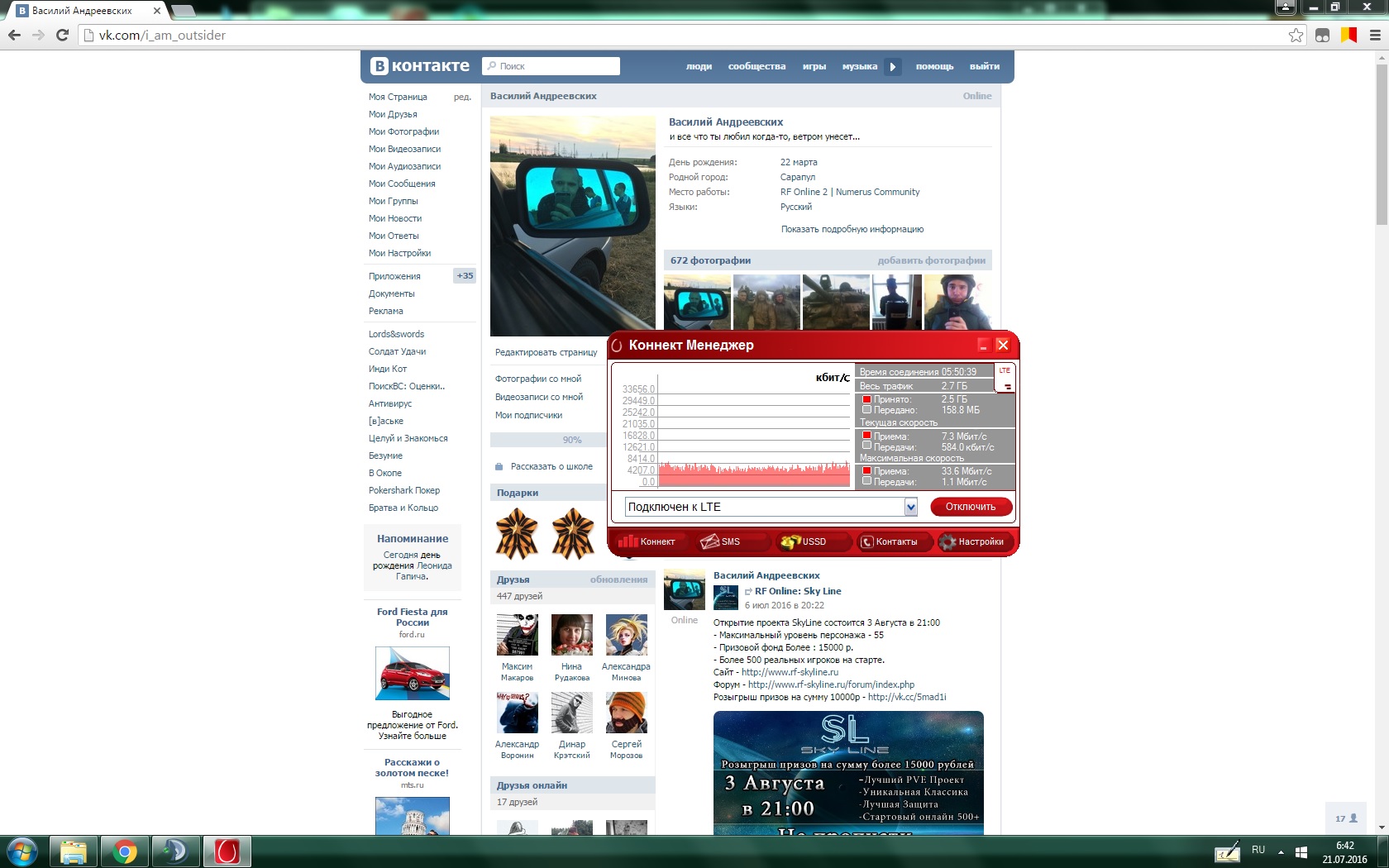Open friend Максим Макаров's avatar
The width and height of the screenshot is (1389, 868).
tap(518, 634)
